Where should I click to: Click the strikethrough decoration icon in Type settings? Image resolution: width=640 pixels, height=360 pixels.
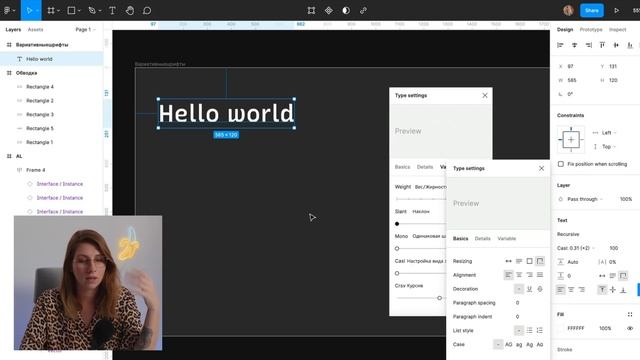pyautogui.click(x=540, y=289)
